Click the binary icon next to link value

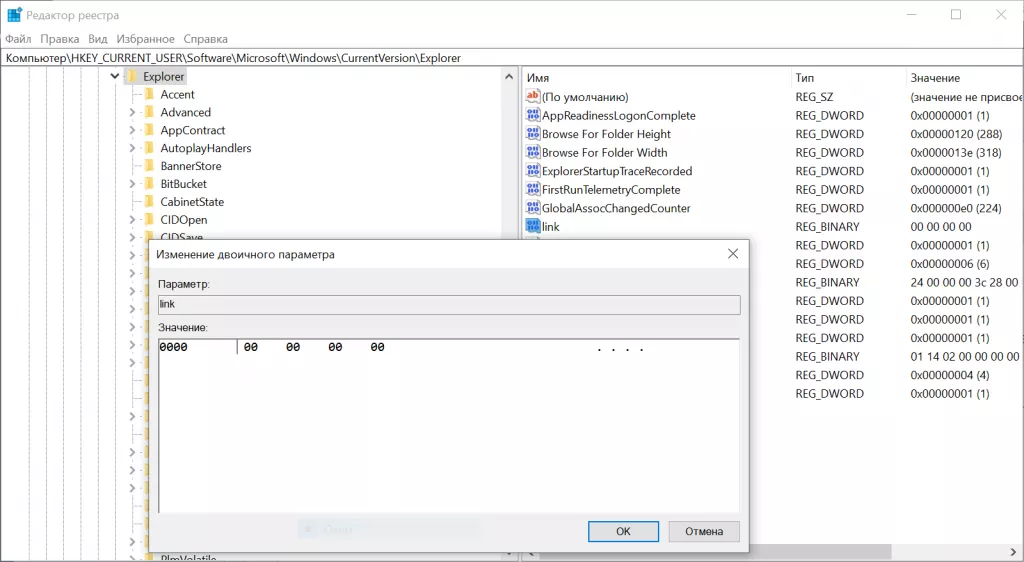pos(532,227)
